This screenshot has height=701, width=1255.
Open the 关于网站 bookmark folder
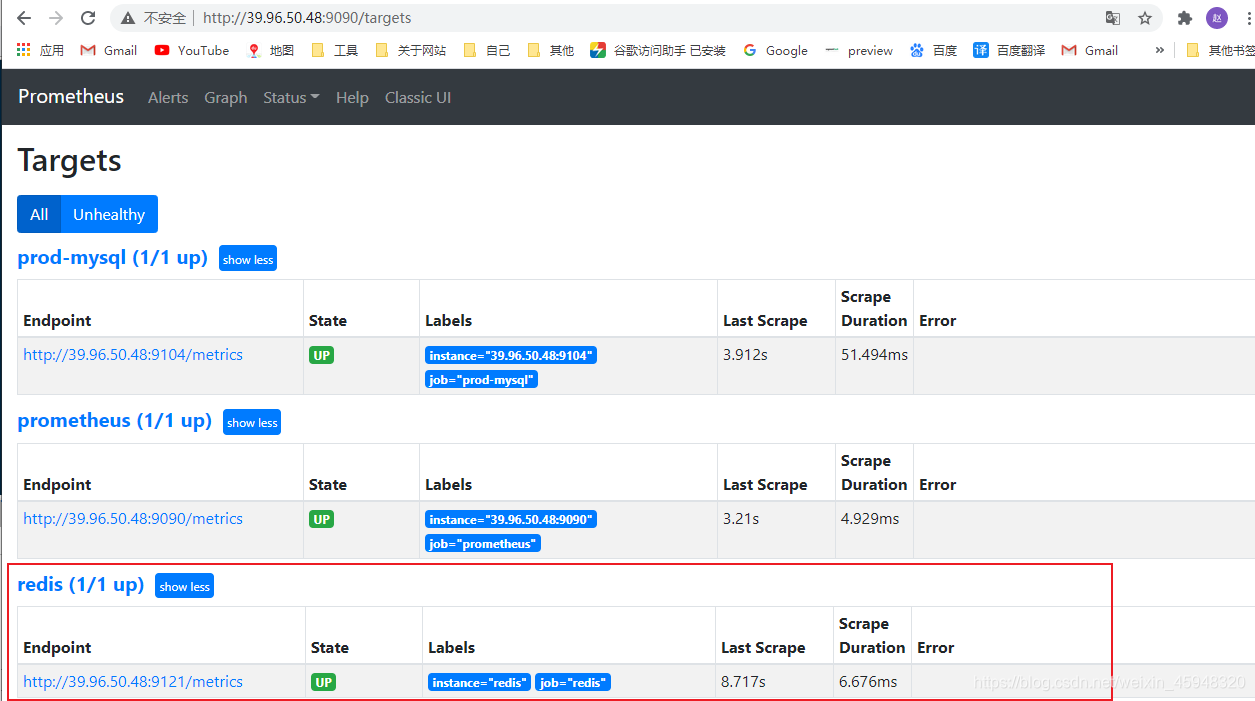pos(411,50)
